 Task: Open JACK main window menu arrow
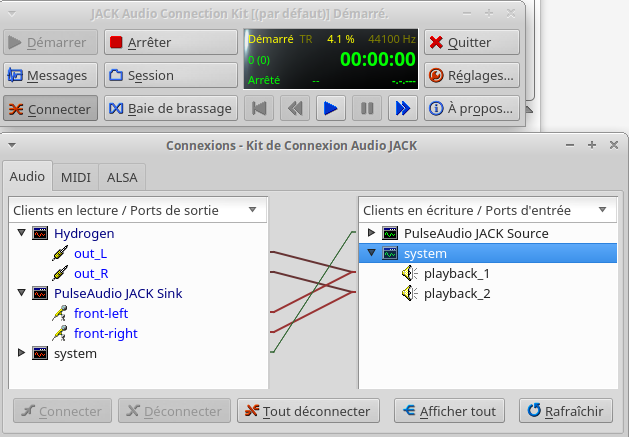12,14
